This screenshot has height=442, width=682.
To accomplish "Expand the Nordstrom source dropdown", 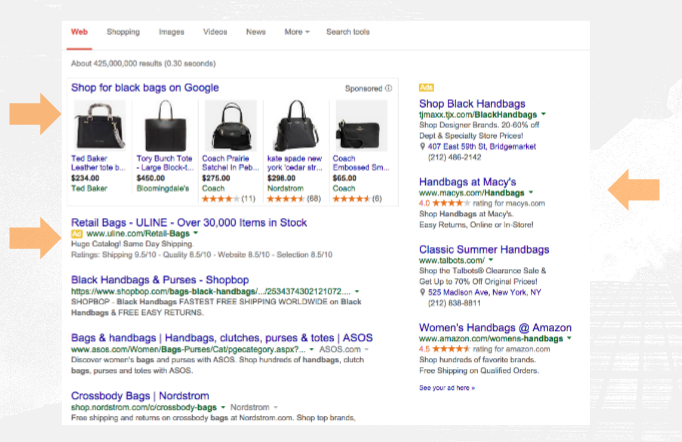I will coord(275,407).
